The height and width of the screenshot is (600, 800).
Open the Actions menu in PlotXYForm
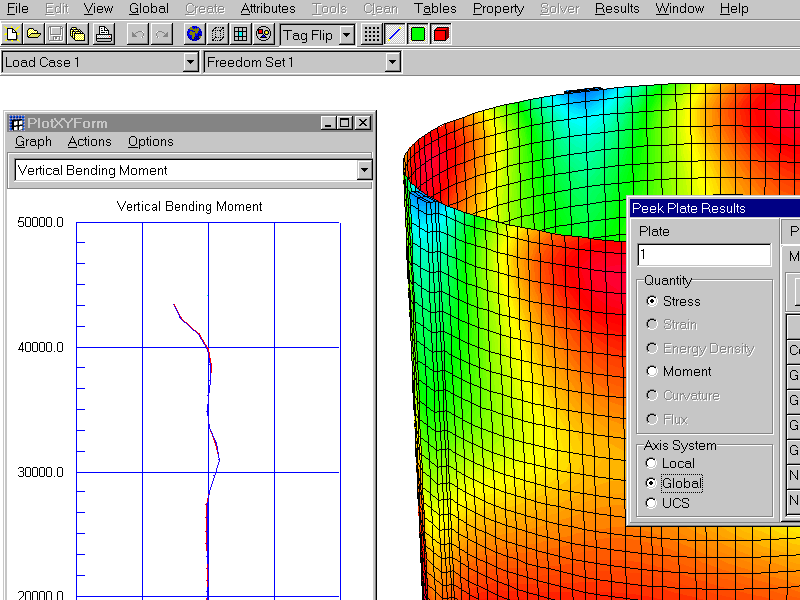pos(89,142)
